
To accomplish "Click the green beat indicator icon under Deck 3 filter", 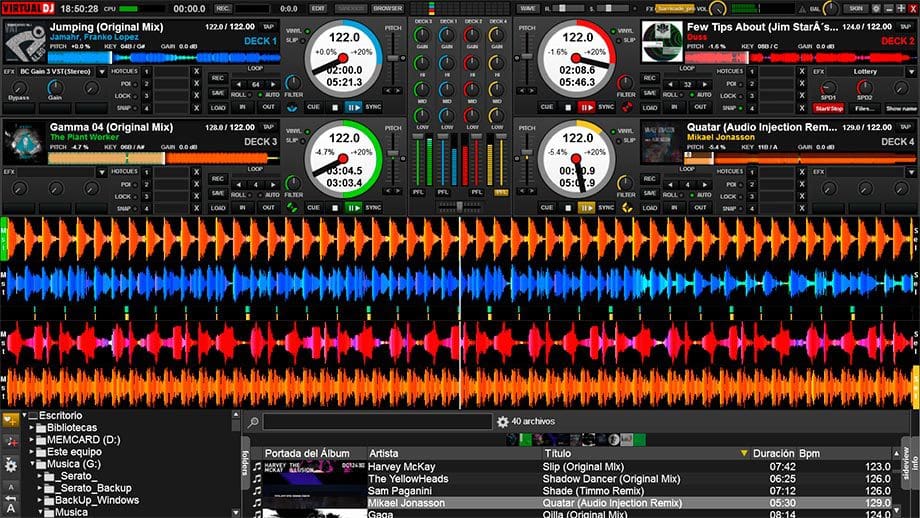I will [292, 207].
